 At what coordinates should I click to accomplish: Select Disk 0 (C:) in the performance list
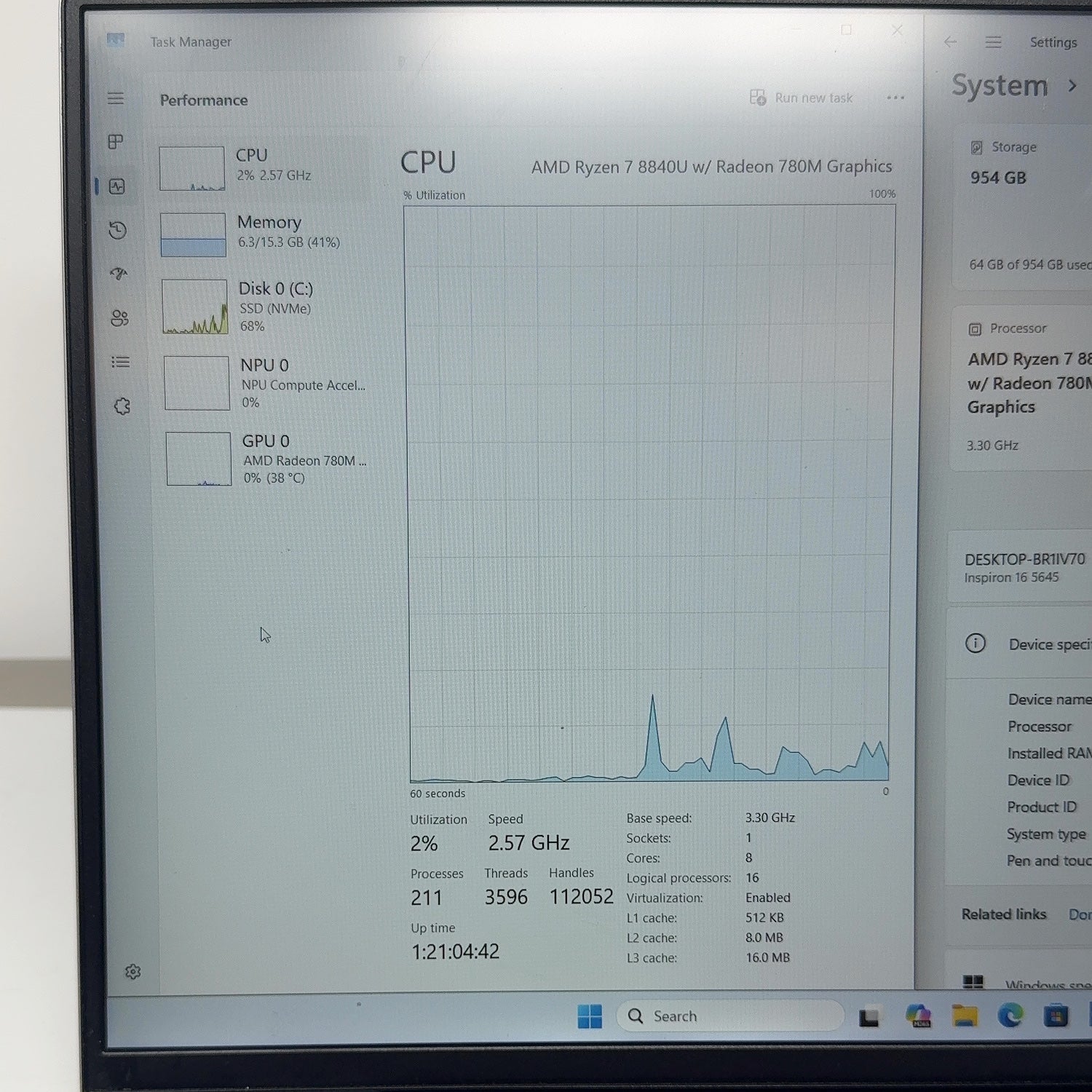click(268, 306)
